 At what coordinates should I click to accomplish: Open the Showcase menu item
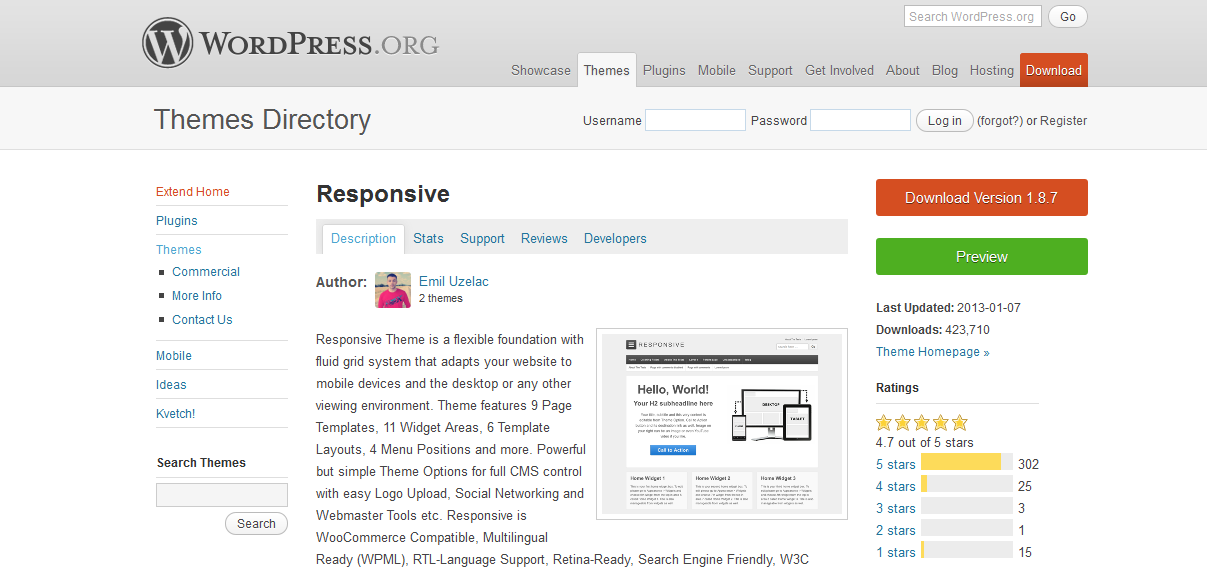click(541, 70)
